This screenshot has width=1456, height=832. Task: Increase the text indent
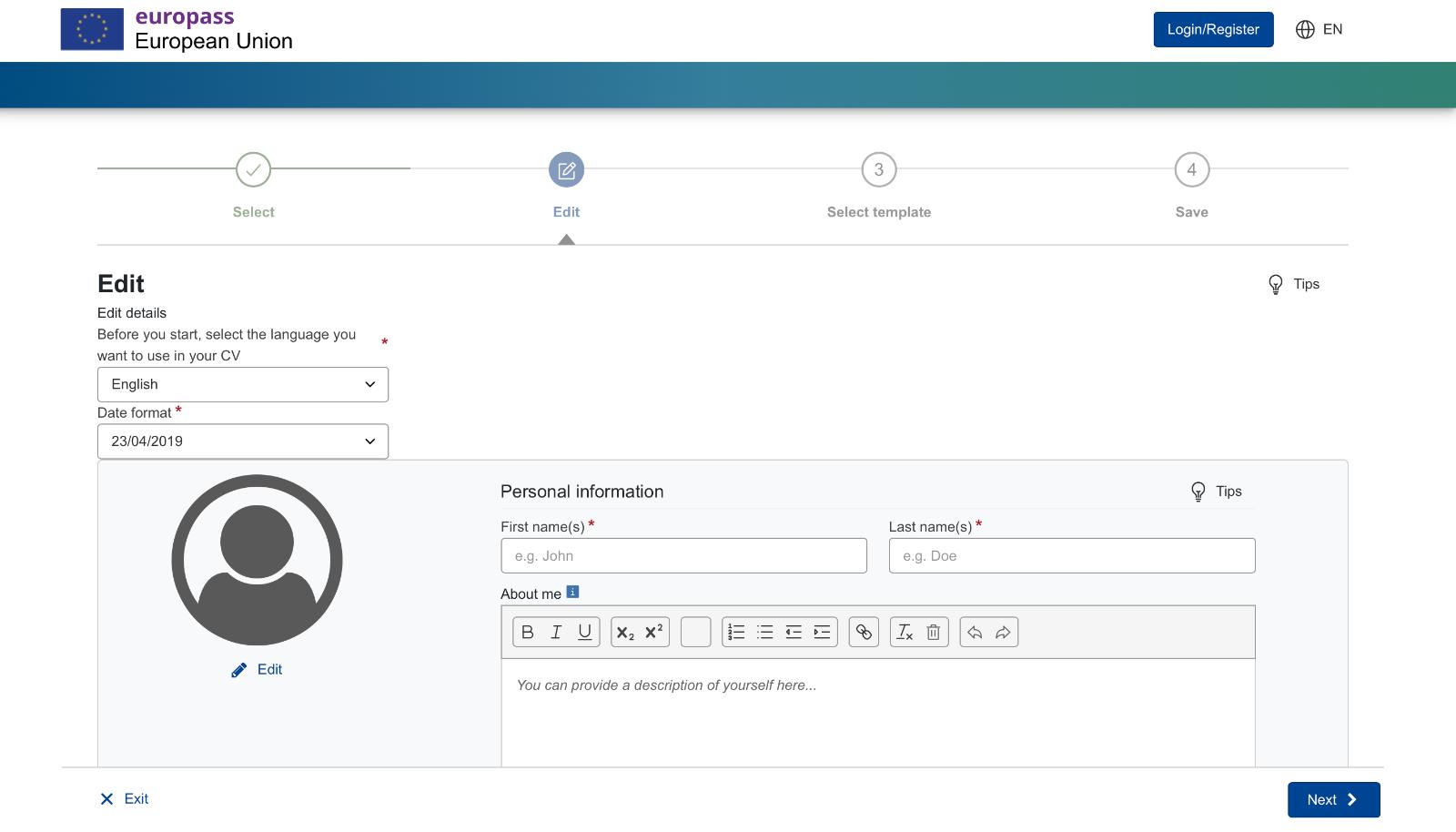pos(822,632)
